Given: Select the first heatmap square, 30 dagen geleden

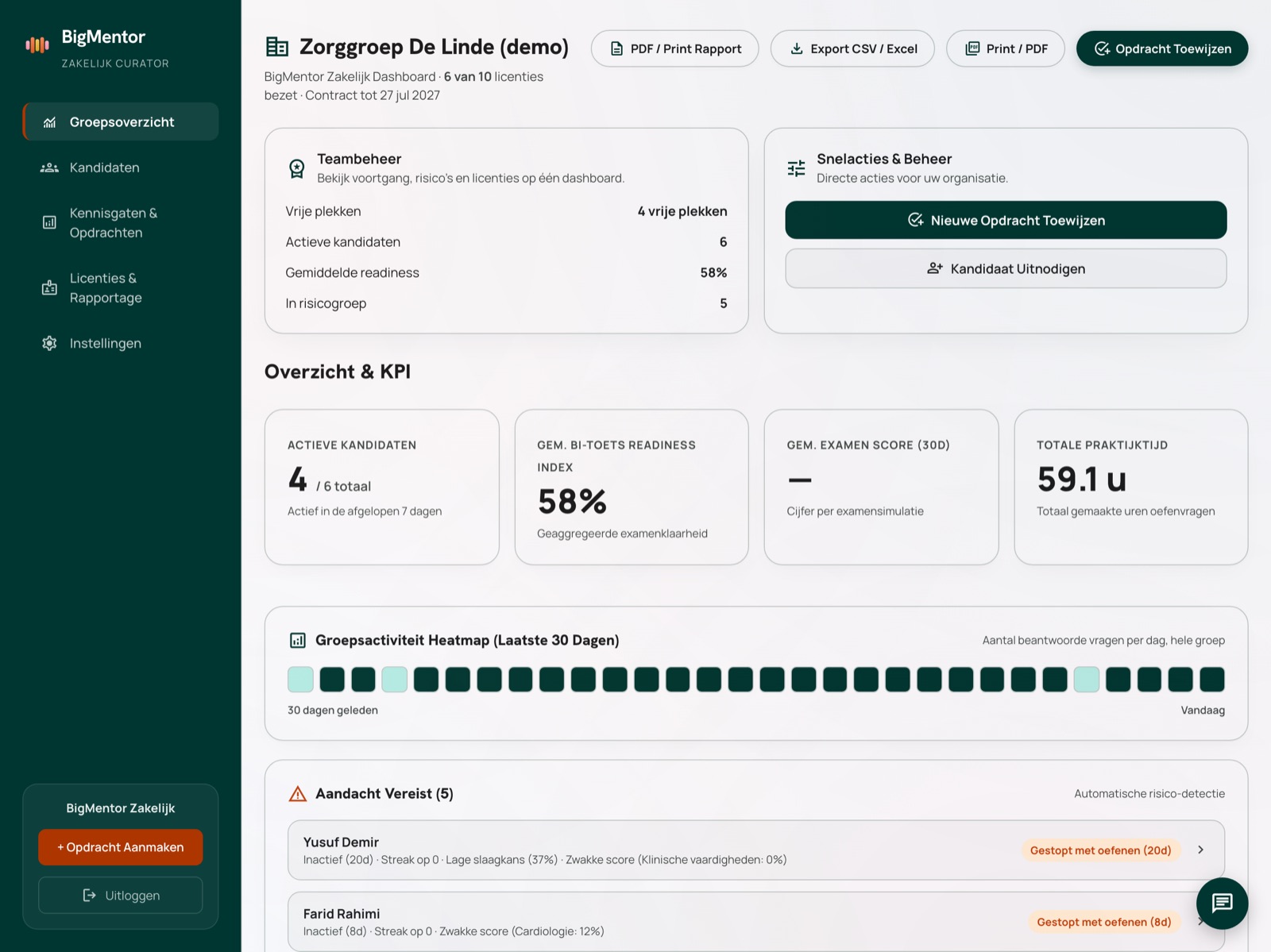Looking at the screenshot, I should coord(300,680).
